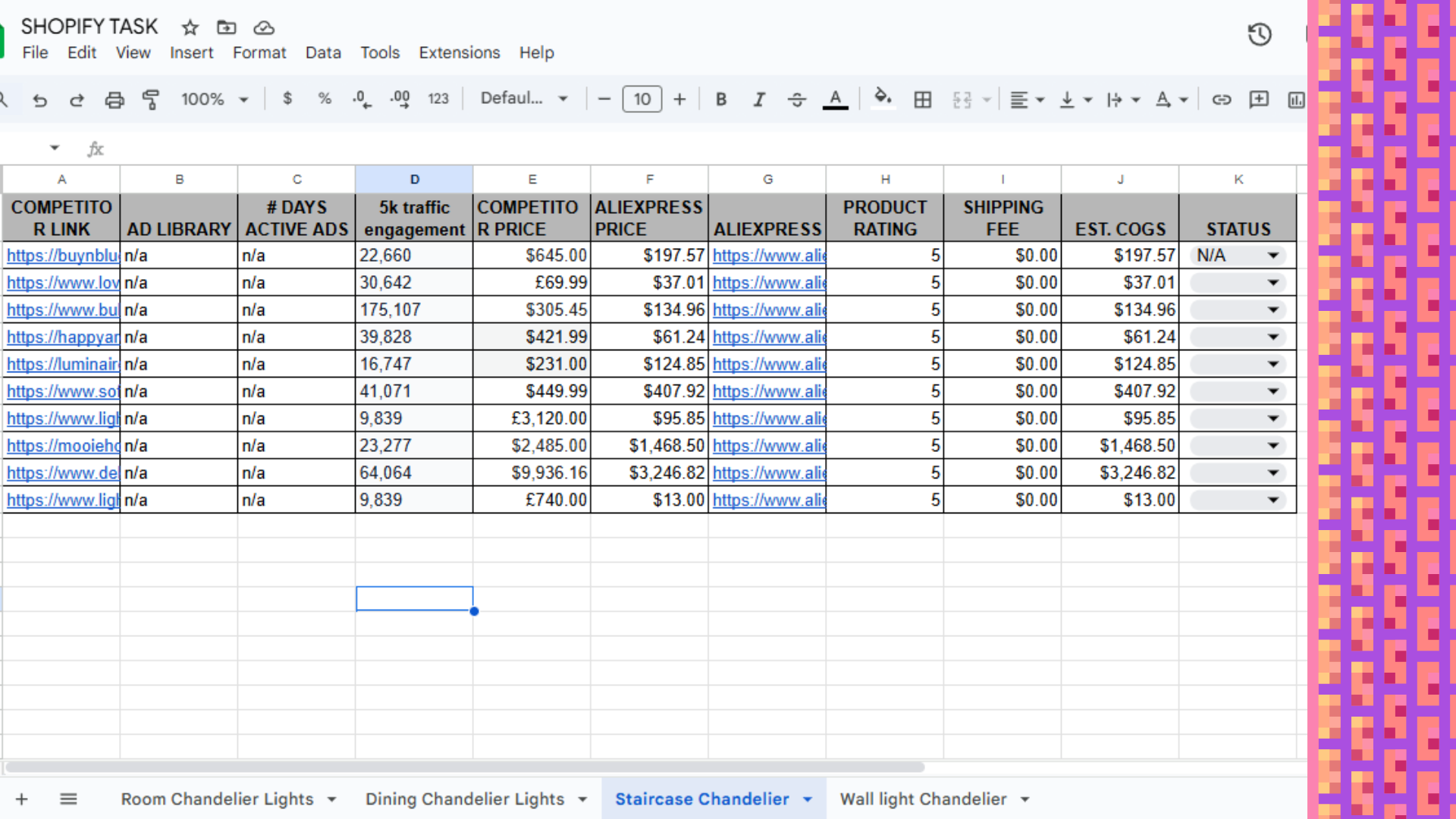Toggle bold formatting
Viewport: 1456px width, 819px height.
720,99
